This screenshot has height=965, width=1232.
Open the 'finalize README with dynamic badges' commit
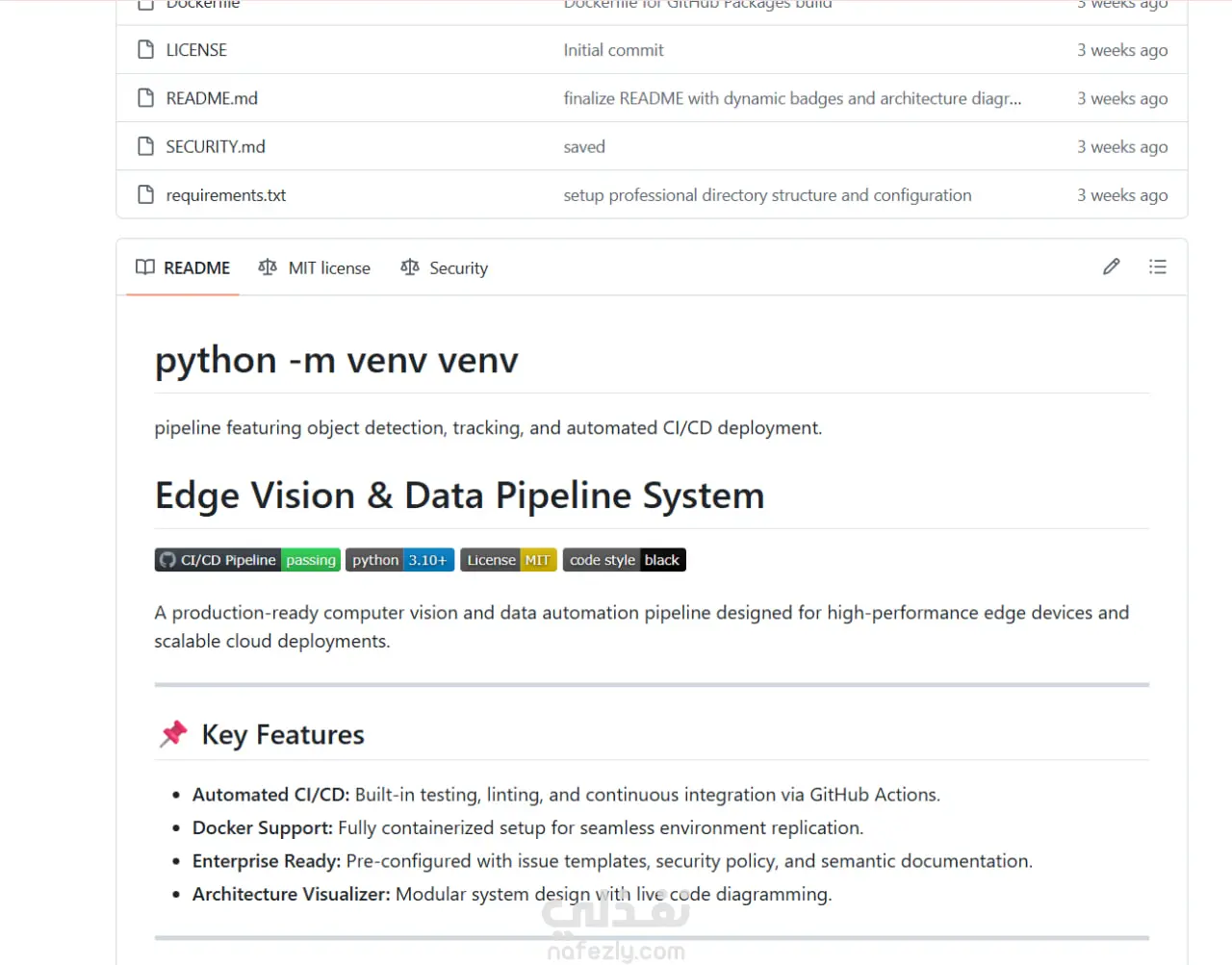click(792, 98)
